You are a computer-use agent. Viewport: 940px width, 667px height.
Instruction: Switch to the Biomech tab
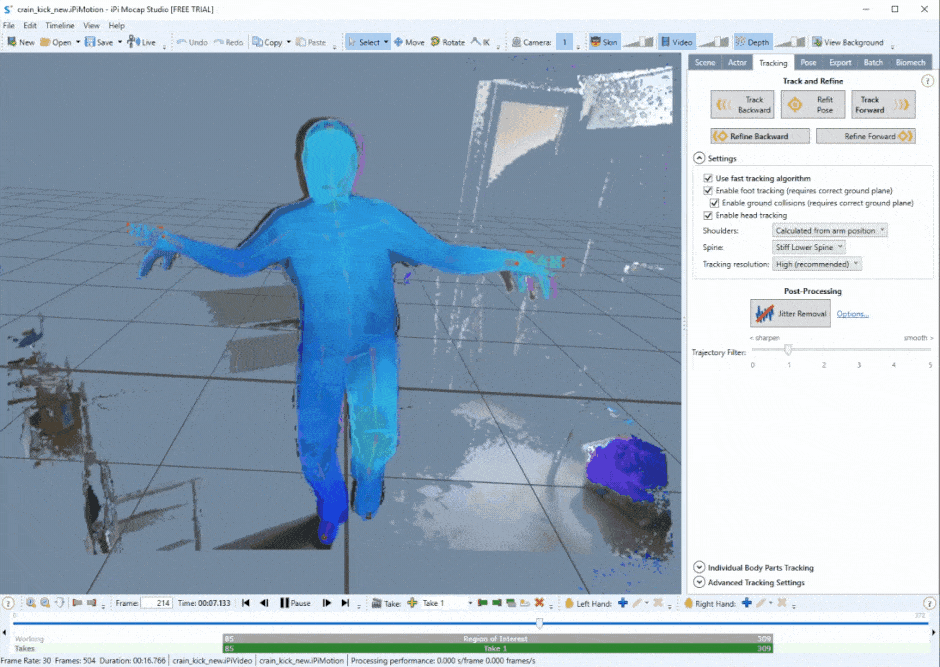pyautogui.click(x=910, y=62)
